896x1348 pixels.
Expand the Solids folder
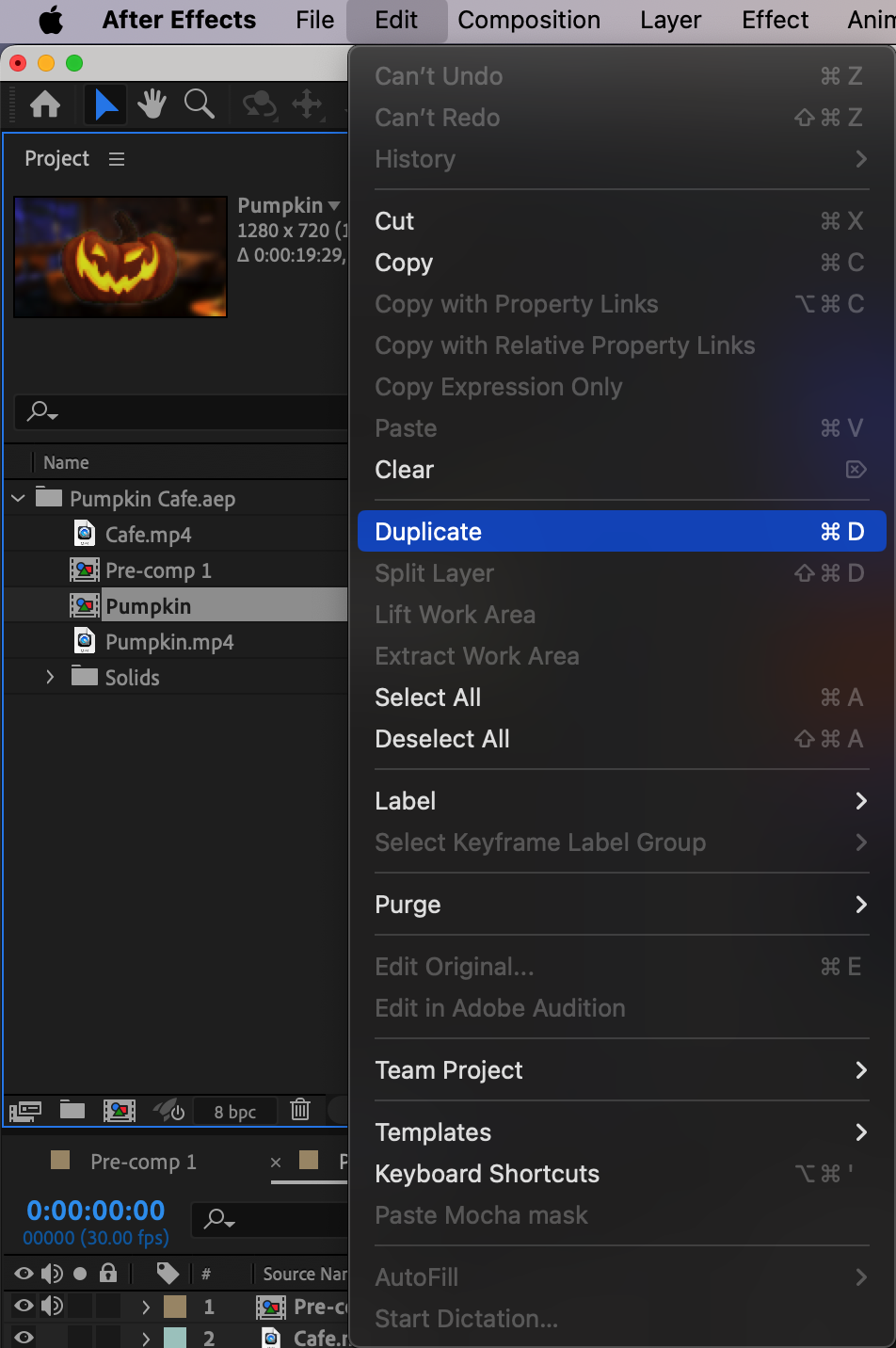point(50,677)
